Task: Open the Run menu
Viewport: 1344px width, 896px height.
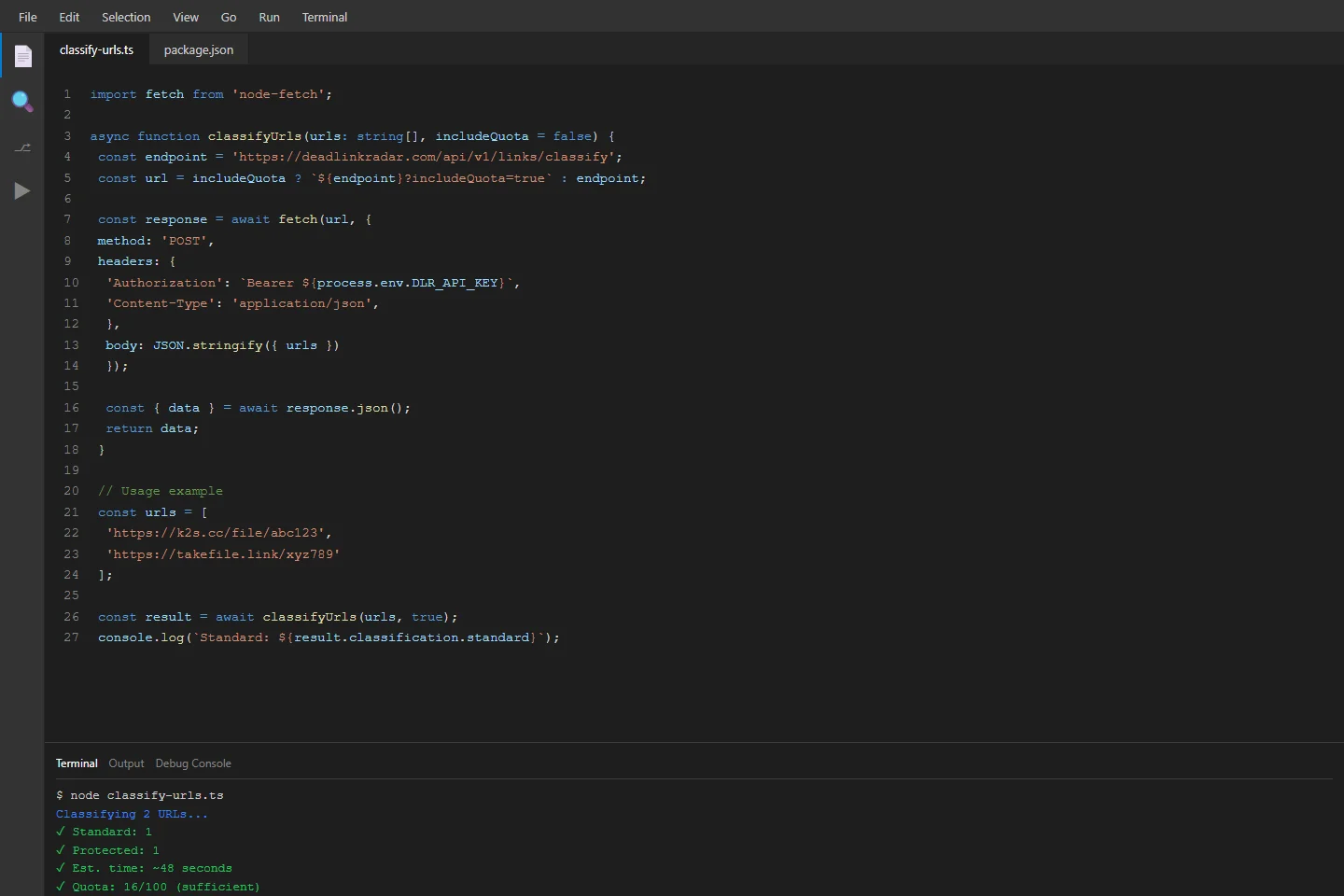Action: (269, 17)
